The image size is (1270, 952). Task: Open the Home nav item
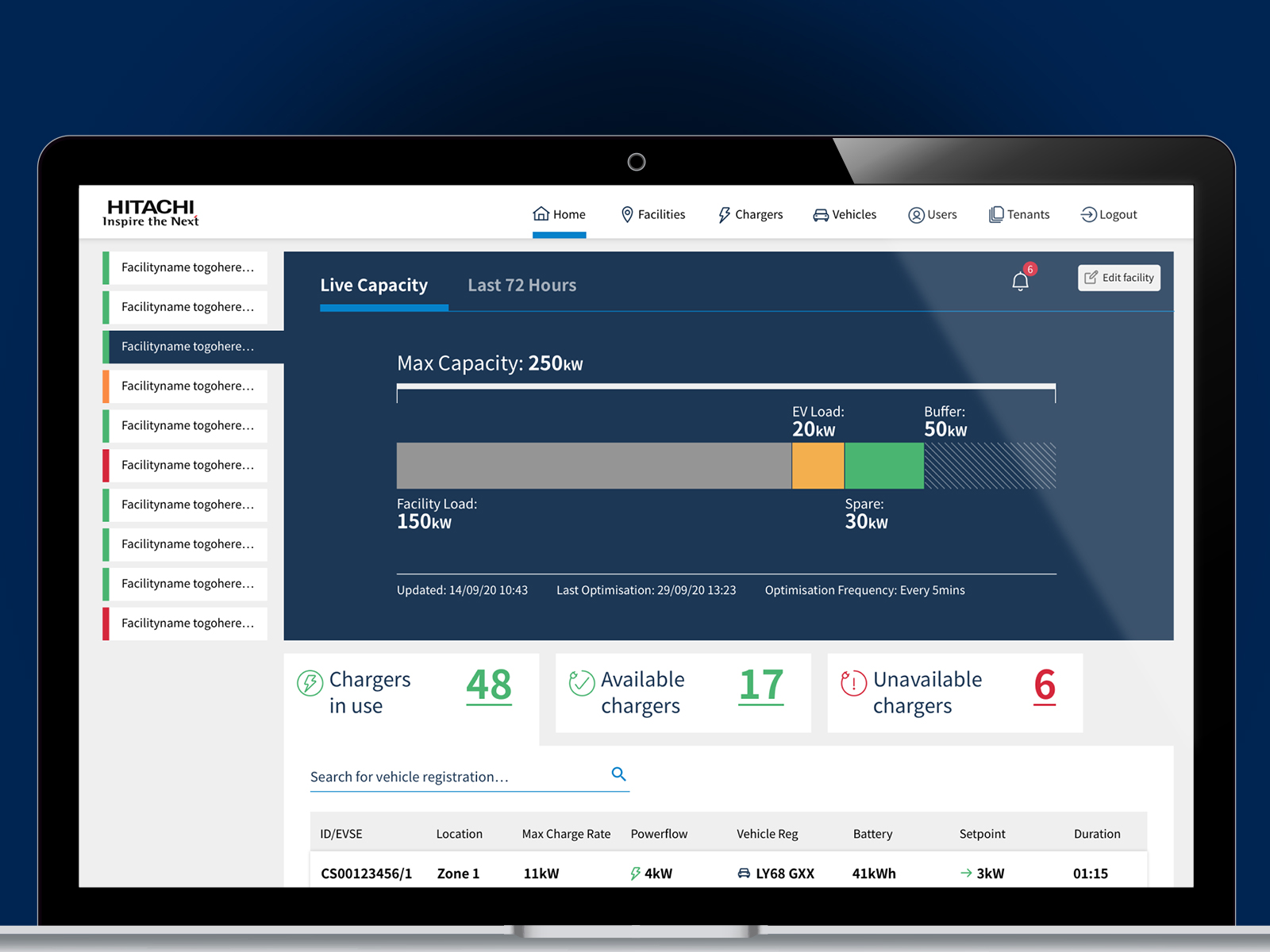pyautogui.click(x=560, y=214)
